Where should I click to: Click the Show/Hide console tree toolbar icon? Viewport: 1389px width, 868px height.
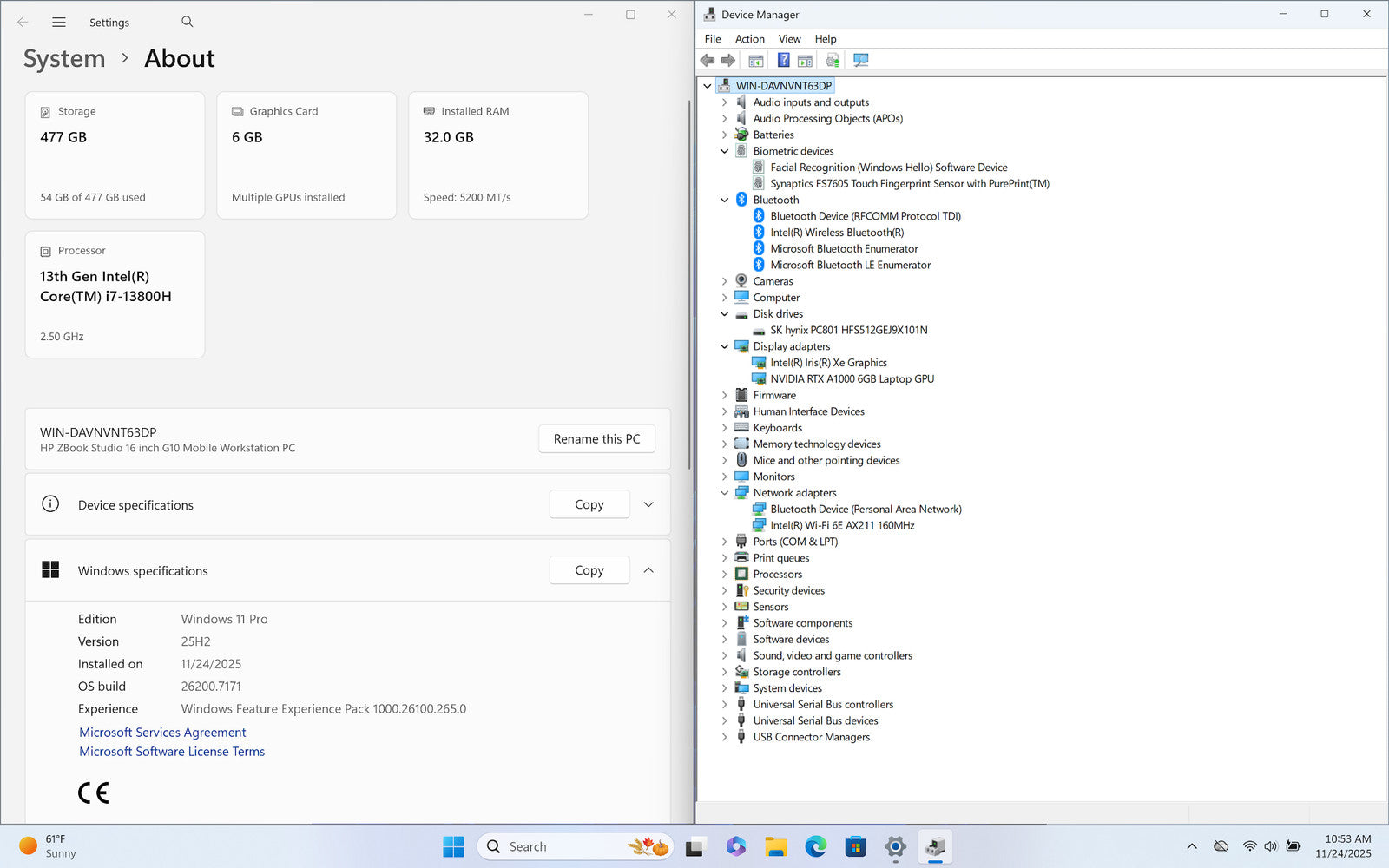756,60
